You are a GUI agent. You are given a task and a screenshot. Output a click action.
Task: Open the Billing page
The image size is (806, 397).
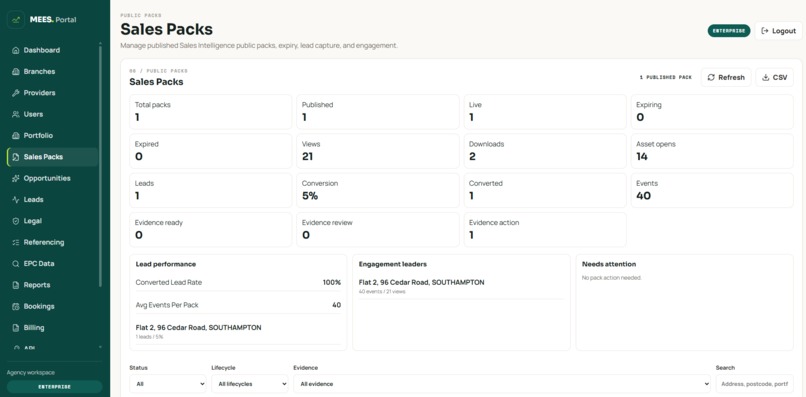[x=52, y=328]
